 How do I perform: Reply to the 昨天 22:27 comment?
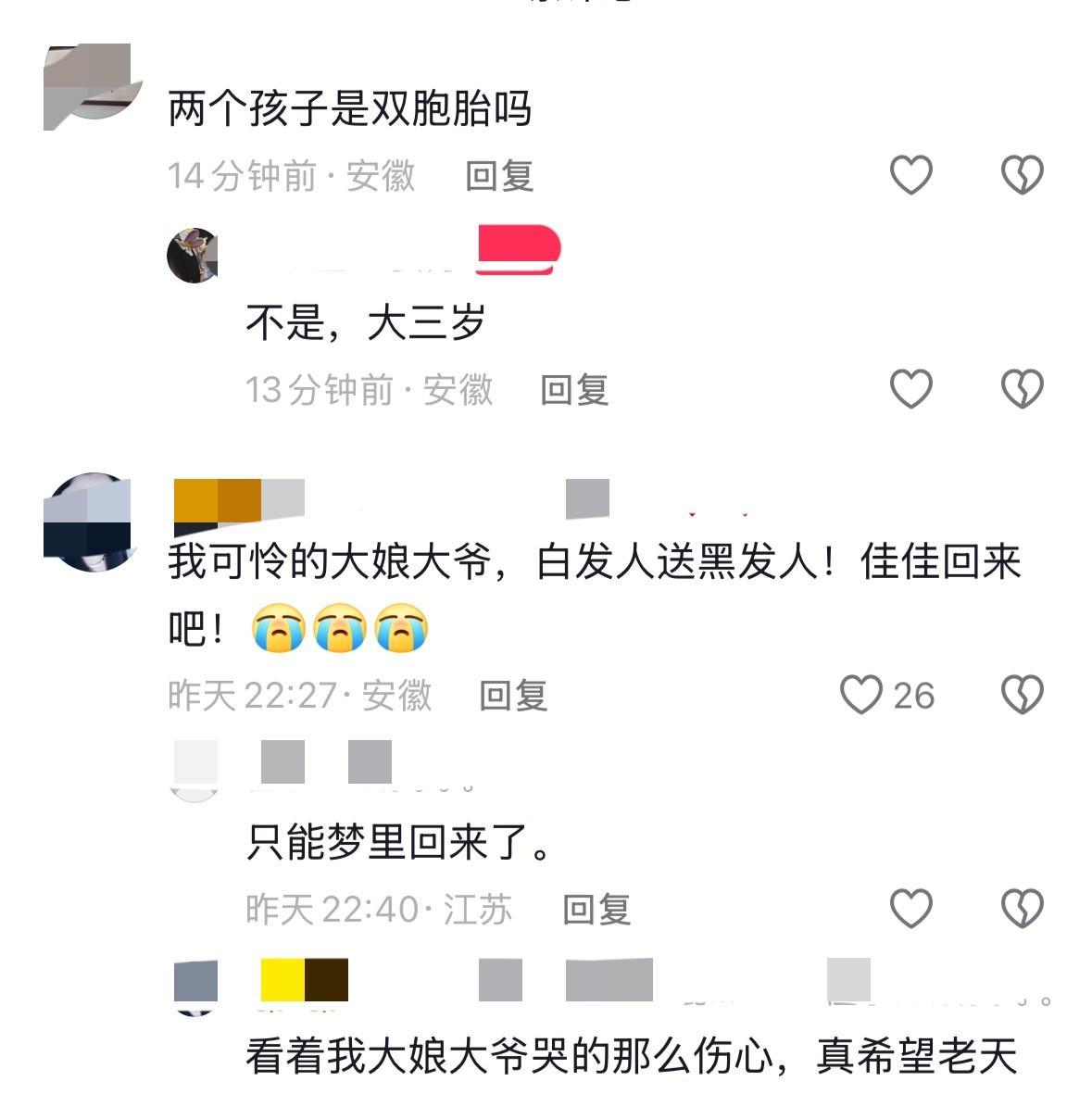tap(513, 696)
